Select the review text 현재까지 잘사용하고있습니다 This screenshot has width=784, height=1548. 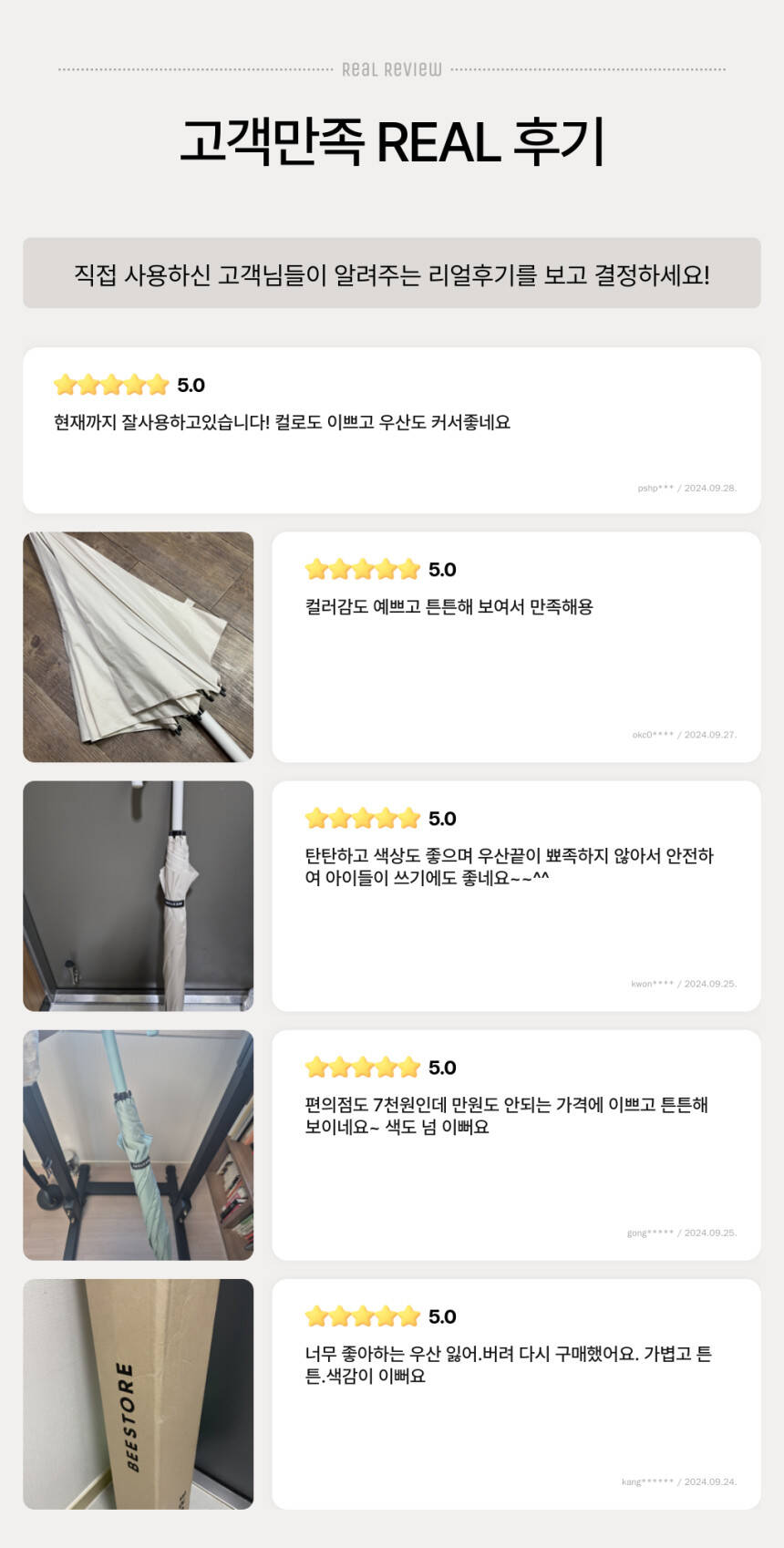(282, 422)
